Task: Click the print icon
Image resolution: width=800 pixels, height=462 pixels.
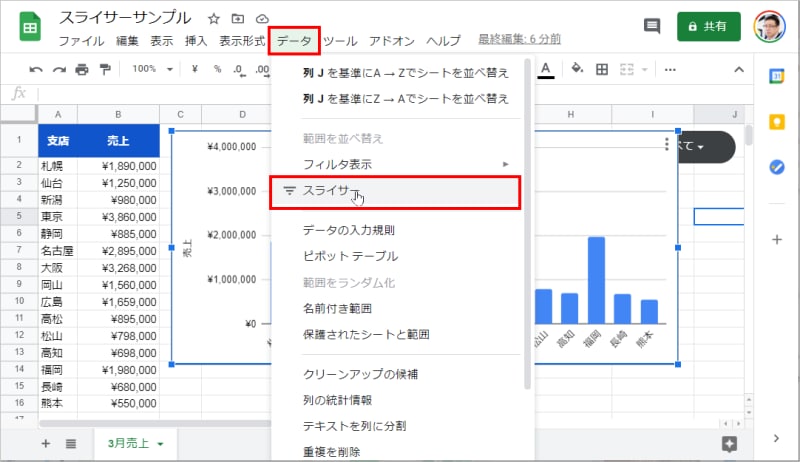Action: 82,69
